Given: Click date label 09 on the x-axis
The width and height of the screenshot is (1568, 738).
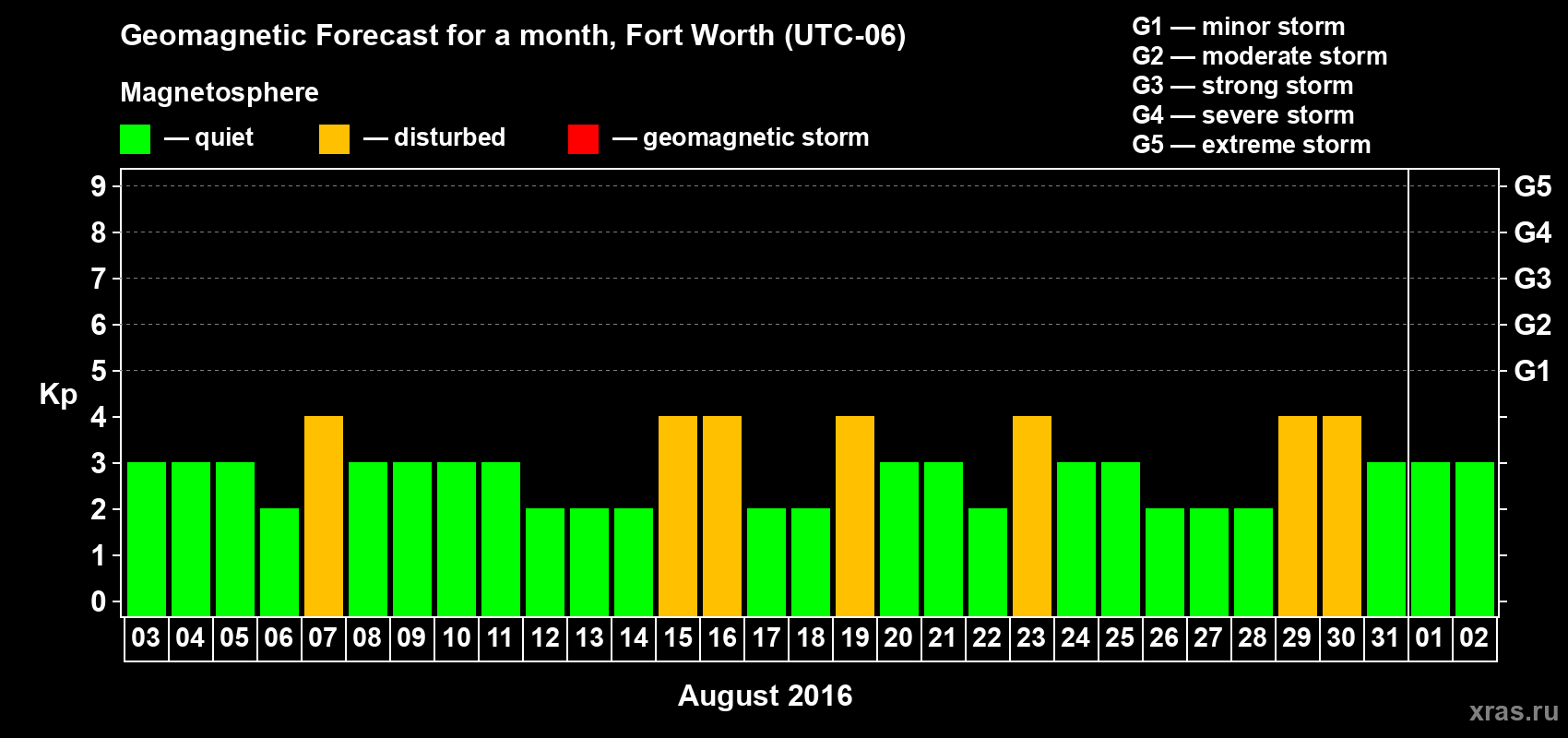Looking at the screenshot, I should pyautogui.click(x=411, y=638).
